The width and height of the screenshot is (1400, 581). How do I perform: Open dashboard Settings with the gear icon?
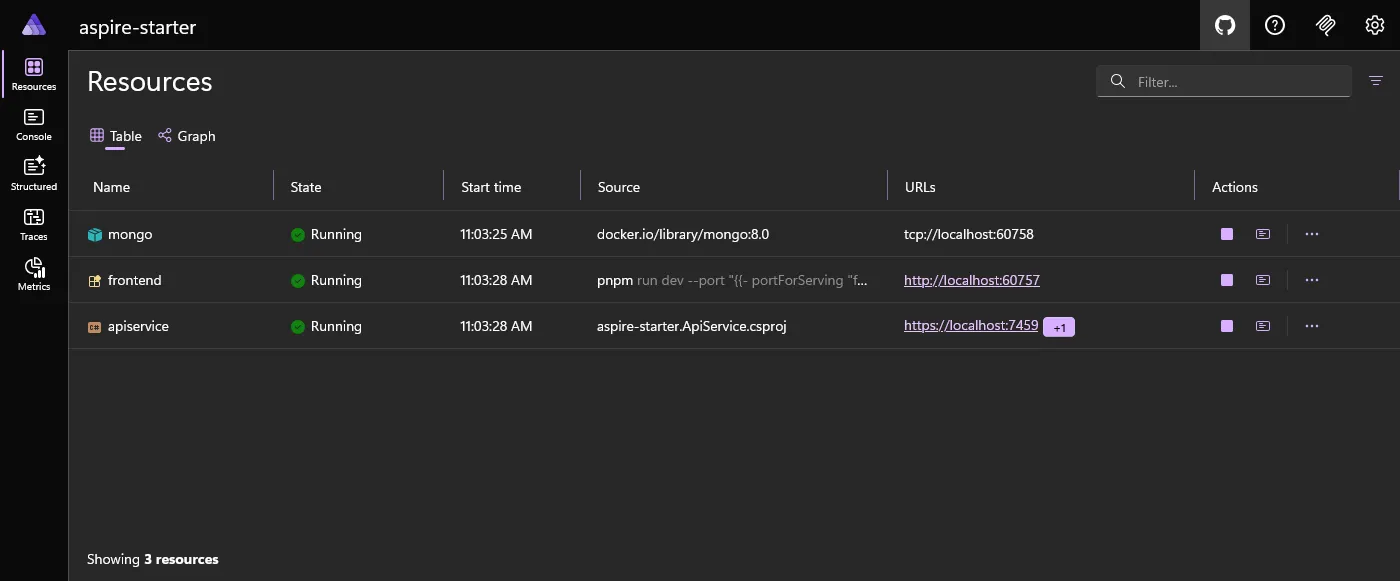(x=1374, y=25)
